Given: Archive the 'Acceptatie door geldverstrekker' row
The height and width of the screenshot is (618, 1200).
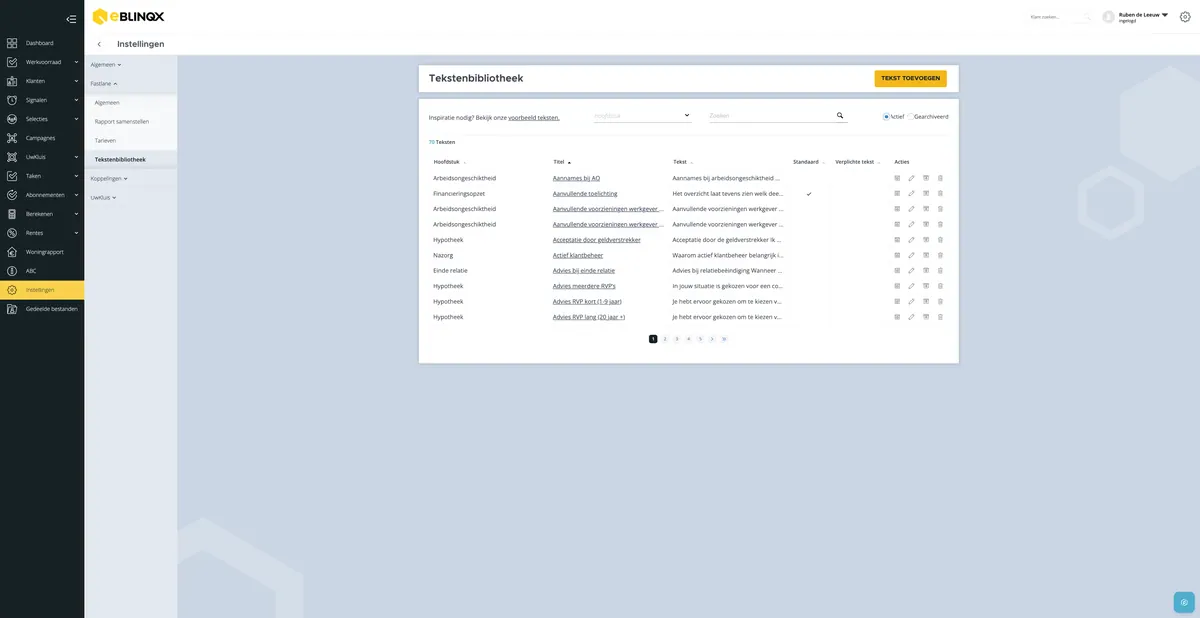Looking at the screenshot, I should (x=926, y=240).
